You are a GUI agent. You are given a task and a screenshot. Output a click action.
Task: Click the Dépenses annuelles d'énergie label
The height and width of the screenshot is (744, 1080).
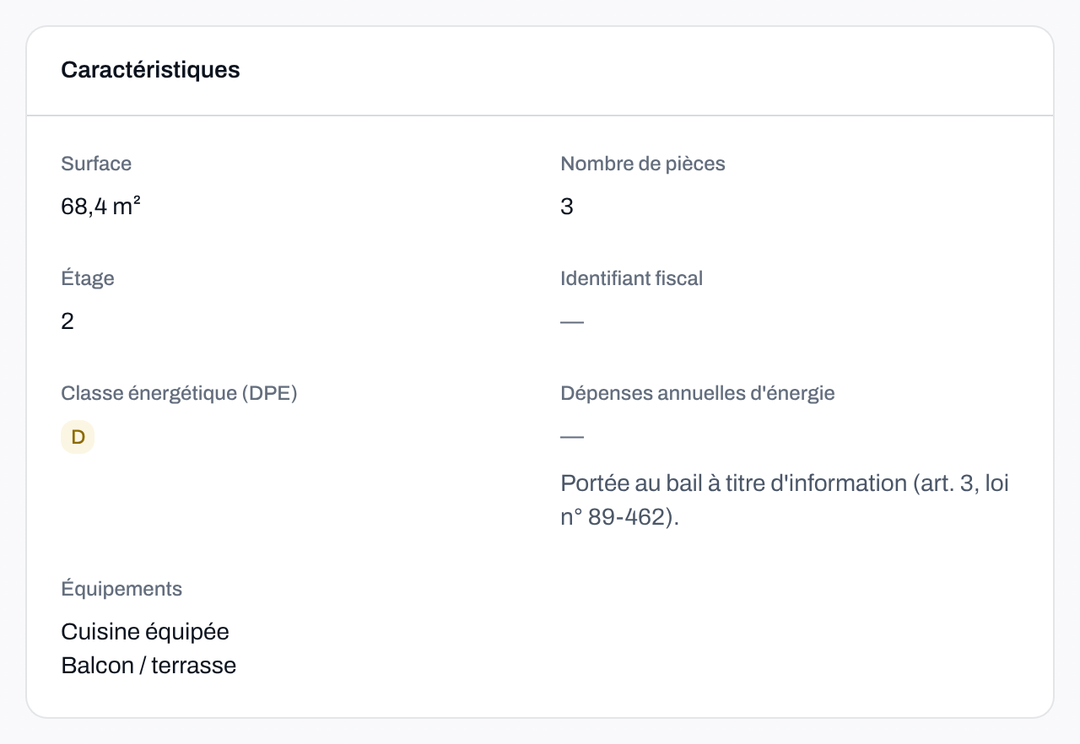pos(698,393)
